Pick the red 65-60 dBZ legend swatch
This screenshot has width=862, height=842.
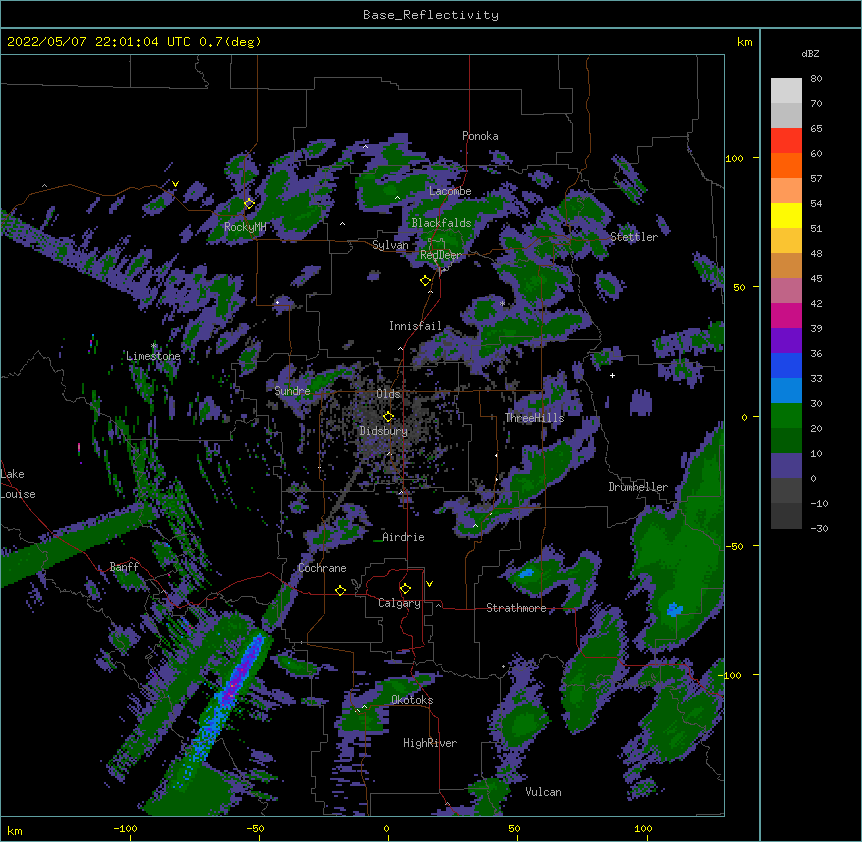(786, 141)
